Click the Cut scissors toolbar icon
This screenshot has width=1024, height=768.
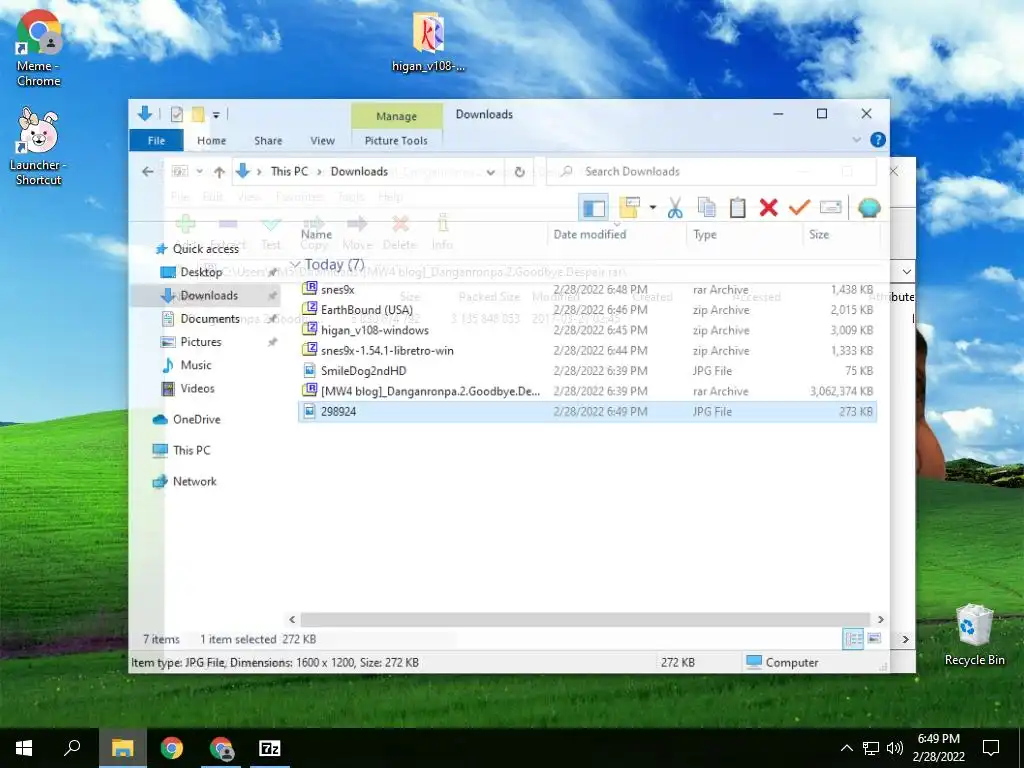pyautogui.click(x=675, y=208)
